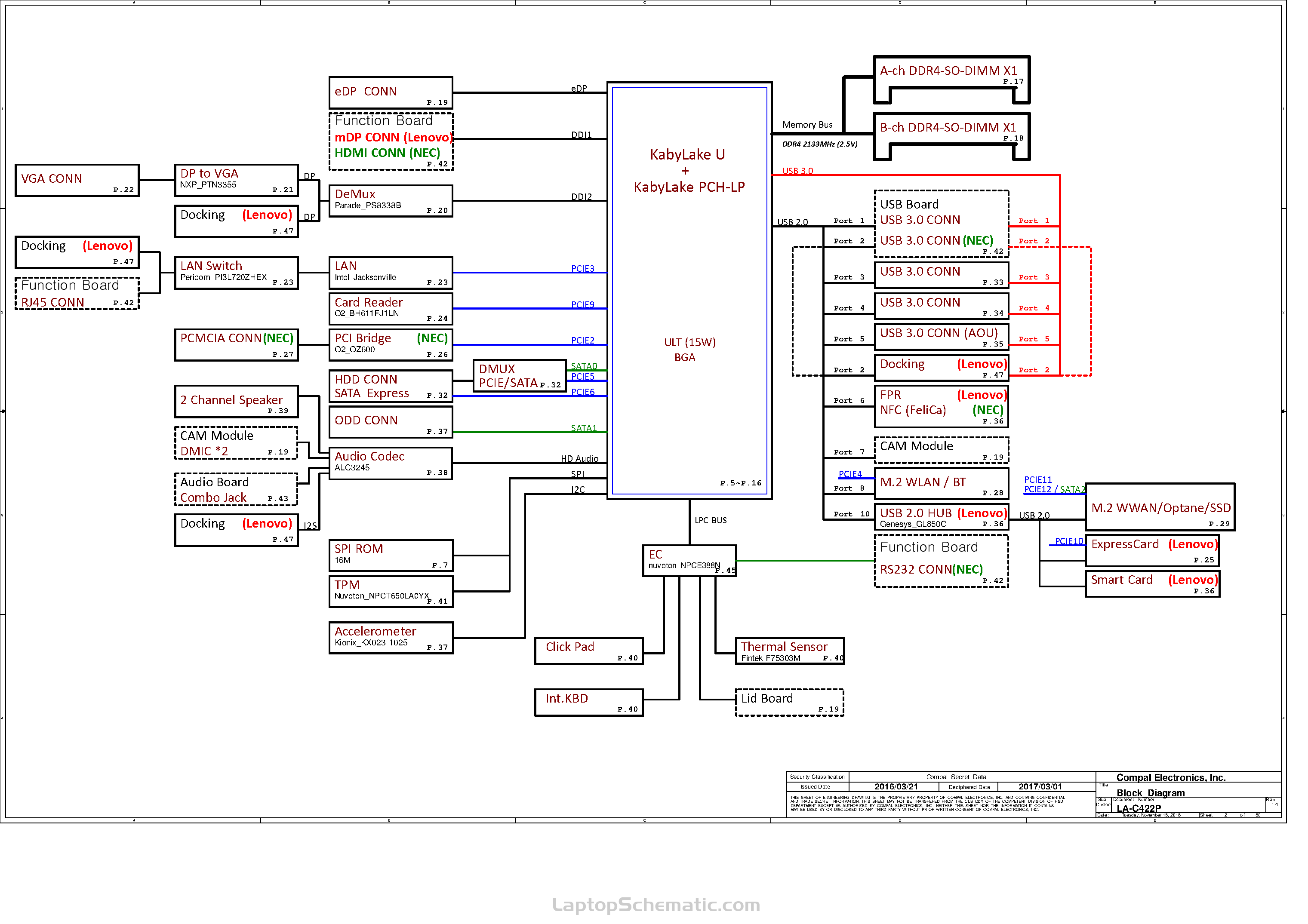Select the red USB 3.0 bus label
Image resolution: width=1308 pixels, height=924 pixels.
tap(797, 171)
